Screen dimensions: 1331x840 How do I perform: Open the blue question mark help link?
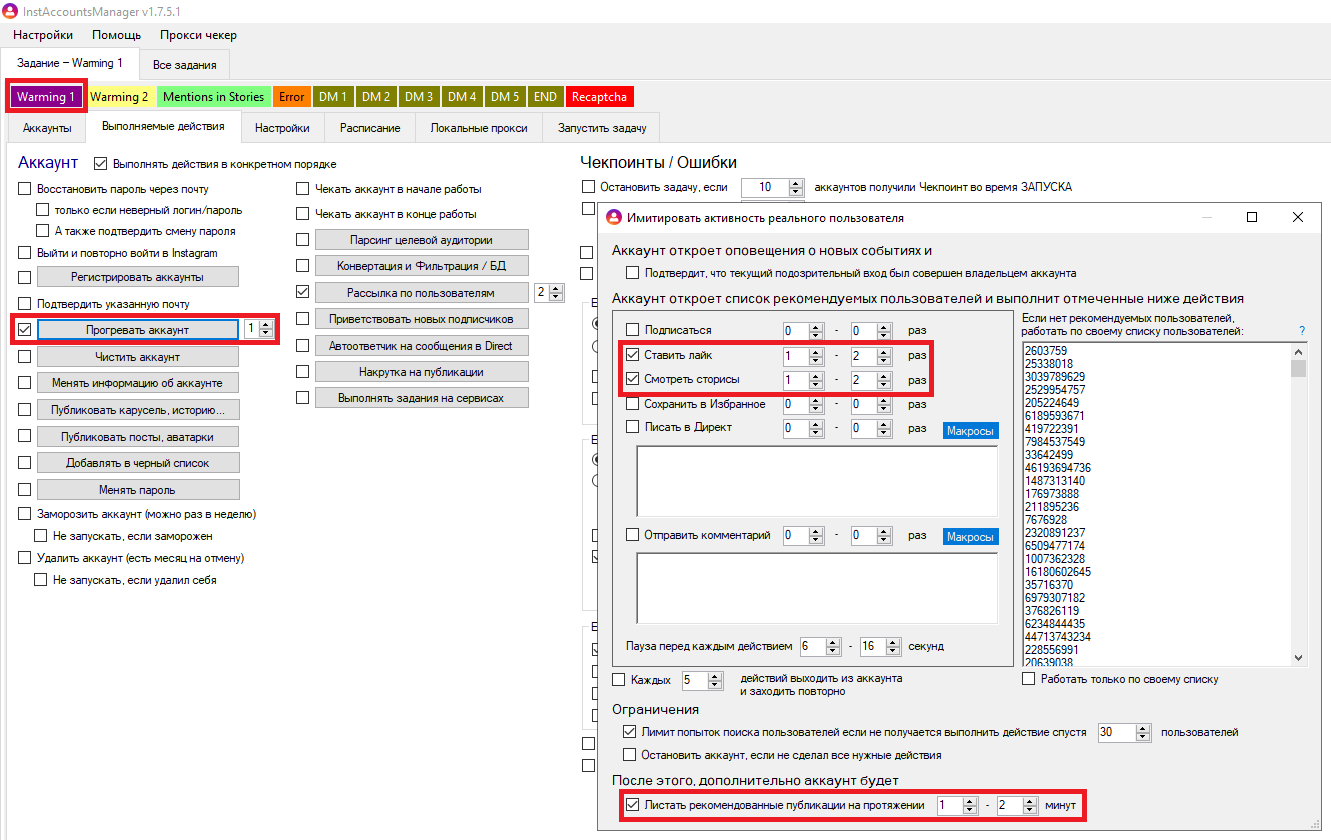click(x=1302, y=330)
